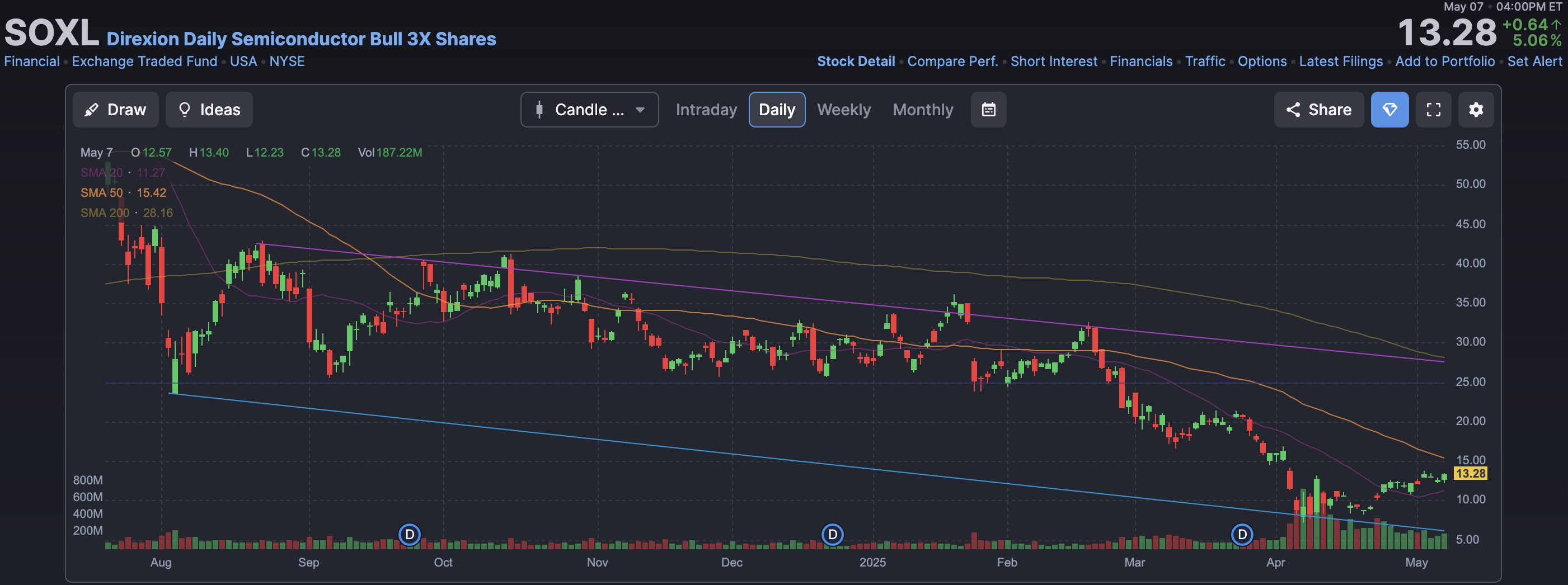Open Short Interest link
This screenshot has width=1568, height=585.
tap(1054, 62)
